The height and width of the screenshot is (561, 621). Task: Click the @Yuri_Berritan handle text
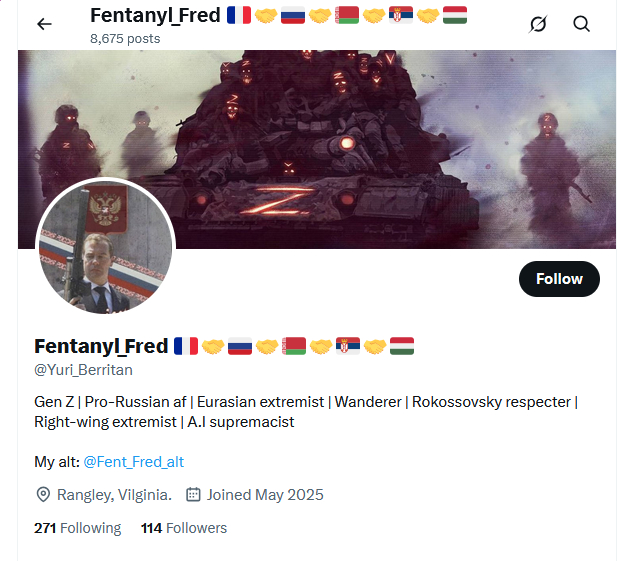point(83,370)
